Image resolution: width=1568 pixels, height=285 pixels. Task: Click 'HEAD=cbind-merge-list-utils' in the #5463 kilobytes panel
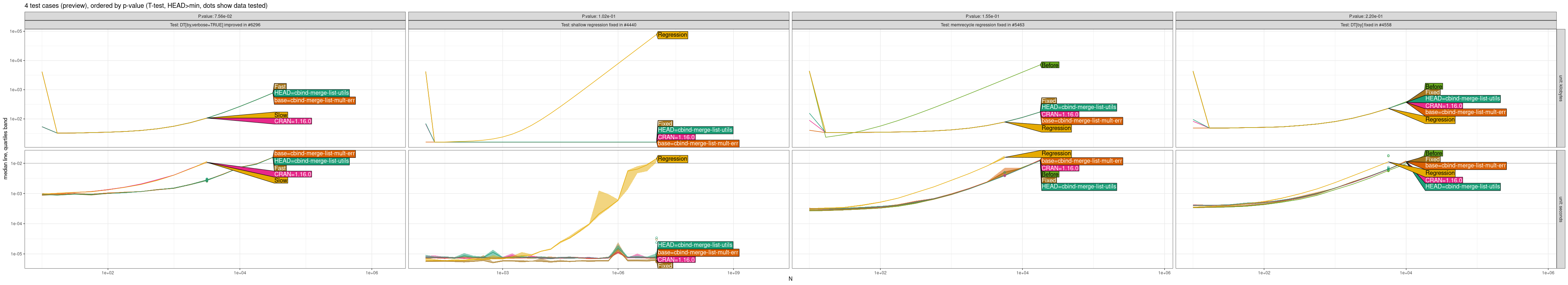coord(1079,107)
